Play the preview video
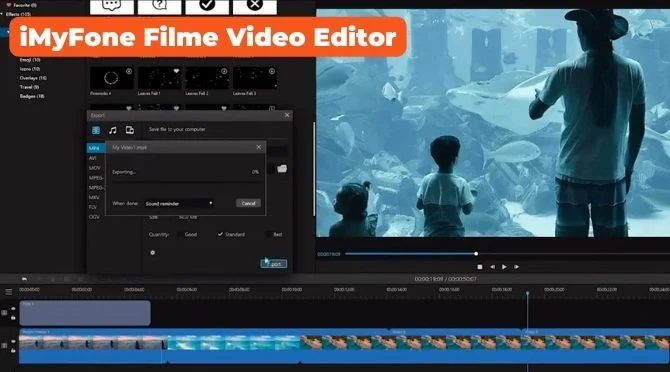Viewport: 670px width, 372px height. pos(504,267)
